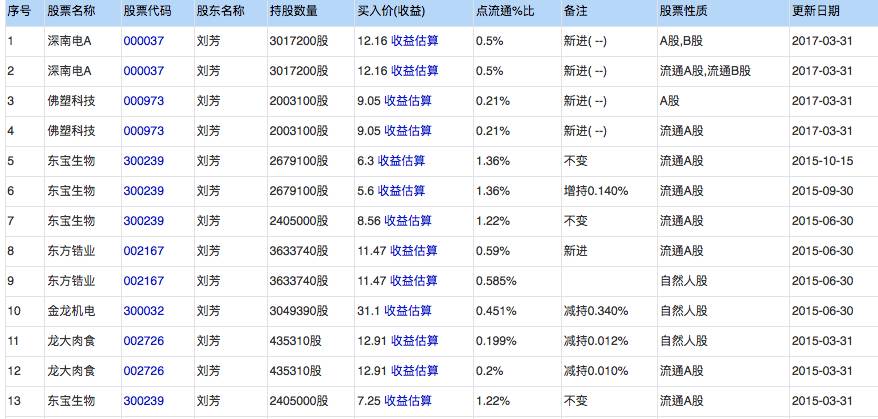This screenshot has width=878, height=419.
Task: Open 002726 code link in row 11
Action: point(144,341)
